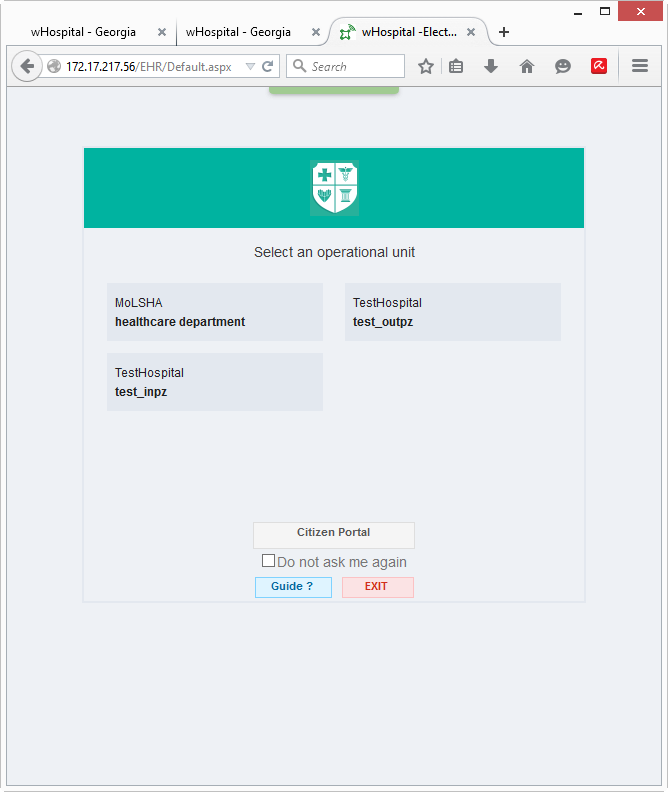Screen dimensions: 668x792
Task: Reload the page using the refresh icon
Action: click(x=268, y=66)
